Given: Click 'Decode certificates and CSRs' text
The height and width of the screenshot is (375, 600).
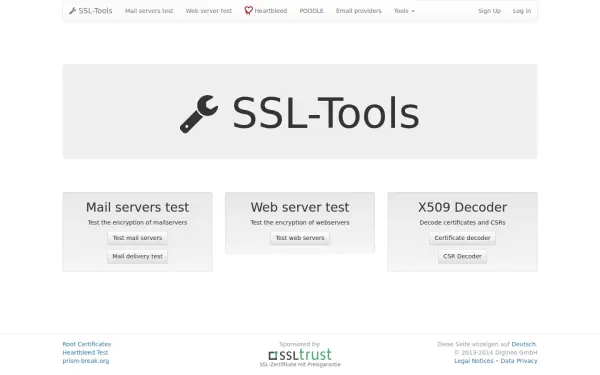Looking at the screenshot, I should pyautogui.click(x=462, y=222).
